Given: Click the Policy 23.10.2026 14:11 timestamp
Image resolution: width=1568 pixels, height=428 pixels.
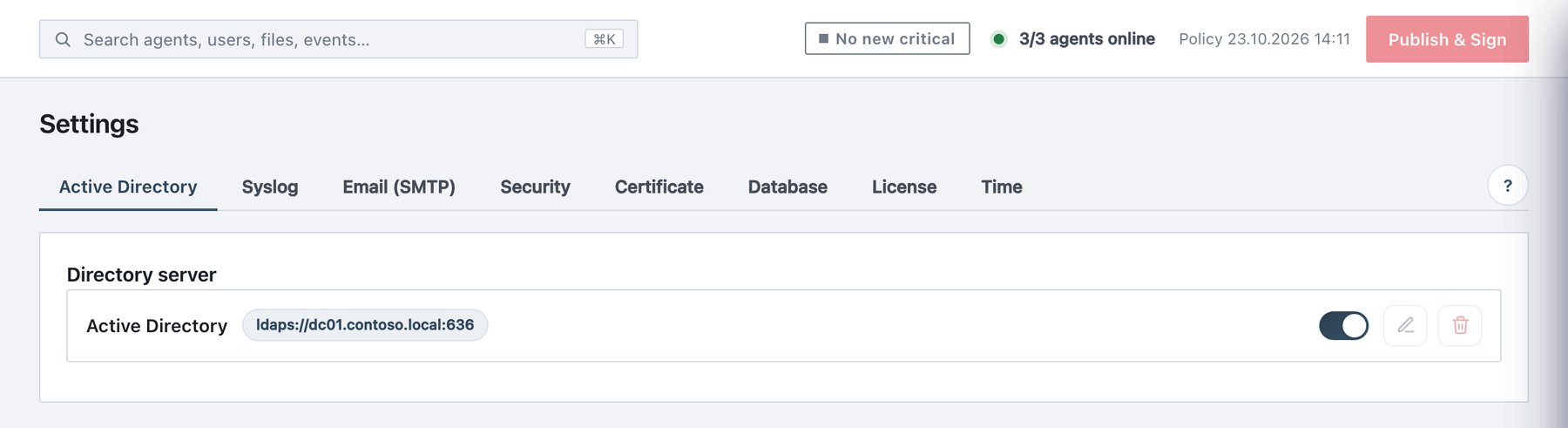Looking at the screenshot, I should pyautogui.click(x=1264, y=39).
